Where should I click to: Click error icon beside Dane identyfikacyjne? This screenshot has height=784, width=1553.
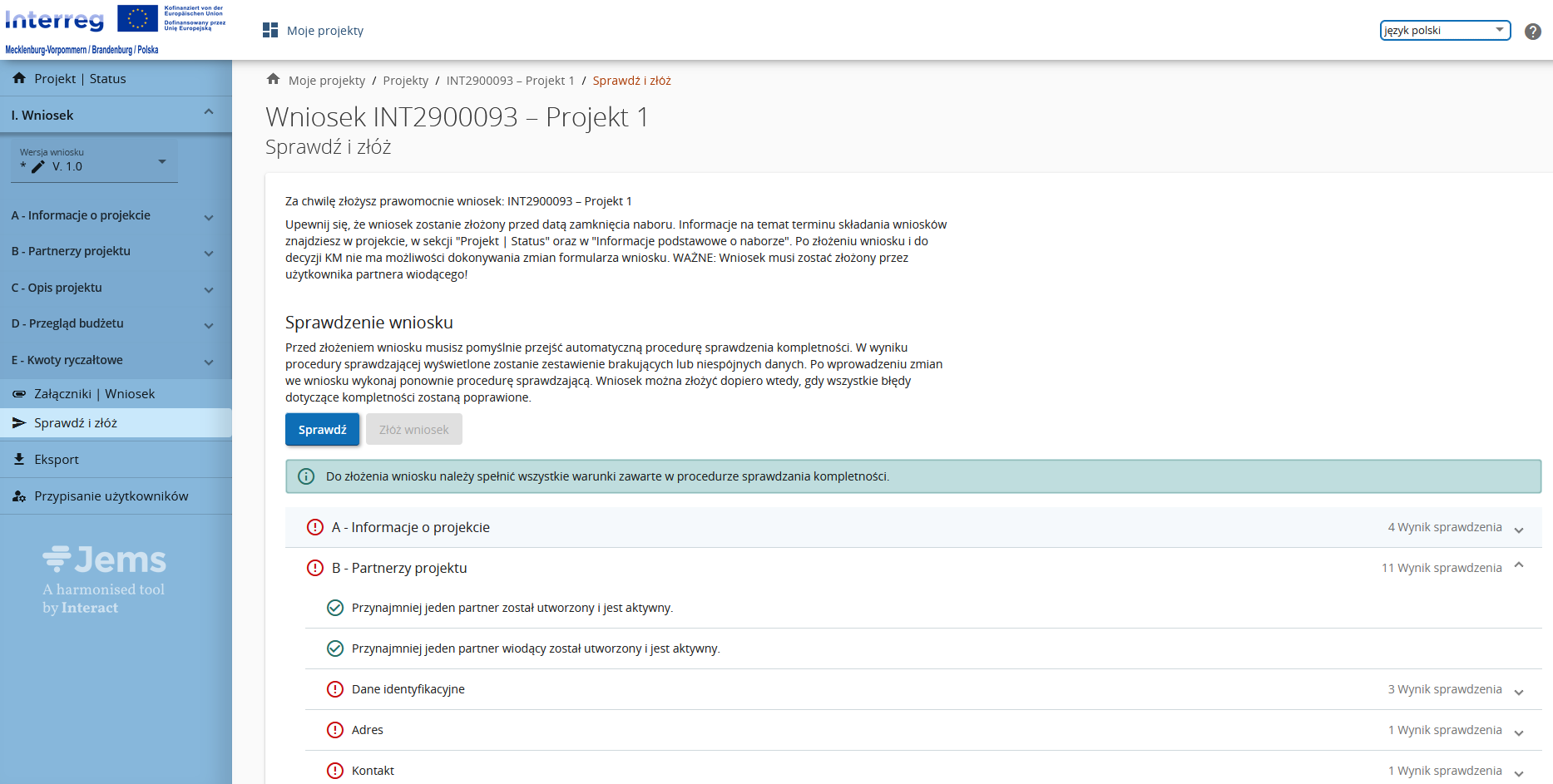[x=335, y=689]
